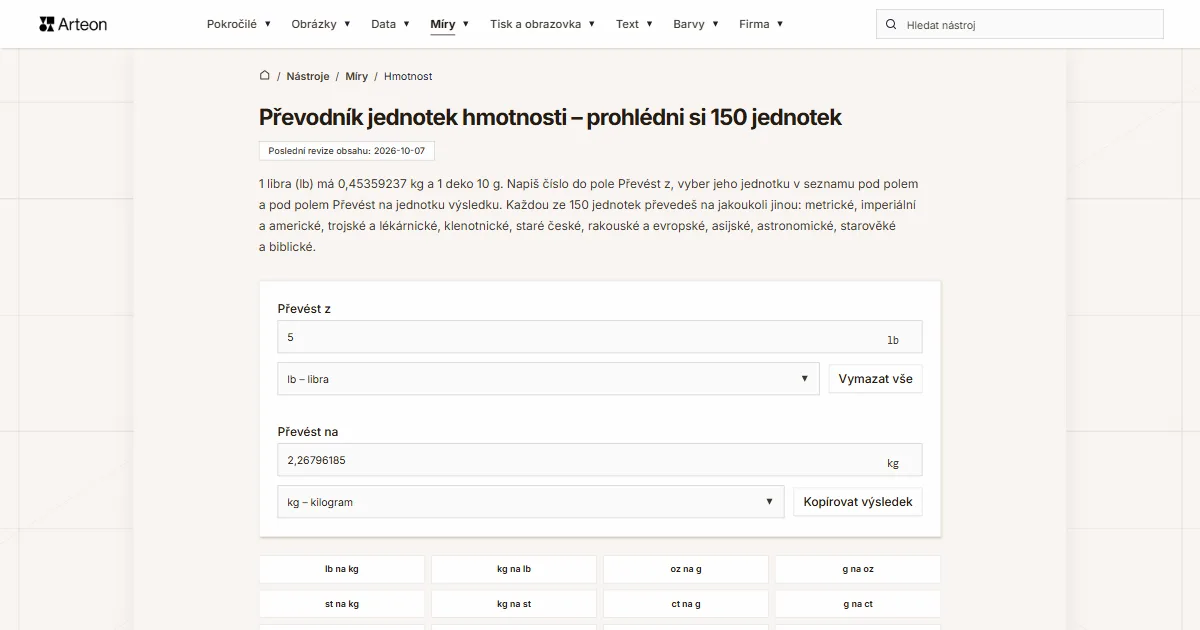Go to home via breadcrumb house icon

265,76
